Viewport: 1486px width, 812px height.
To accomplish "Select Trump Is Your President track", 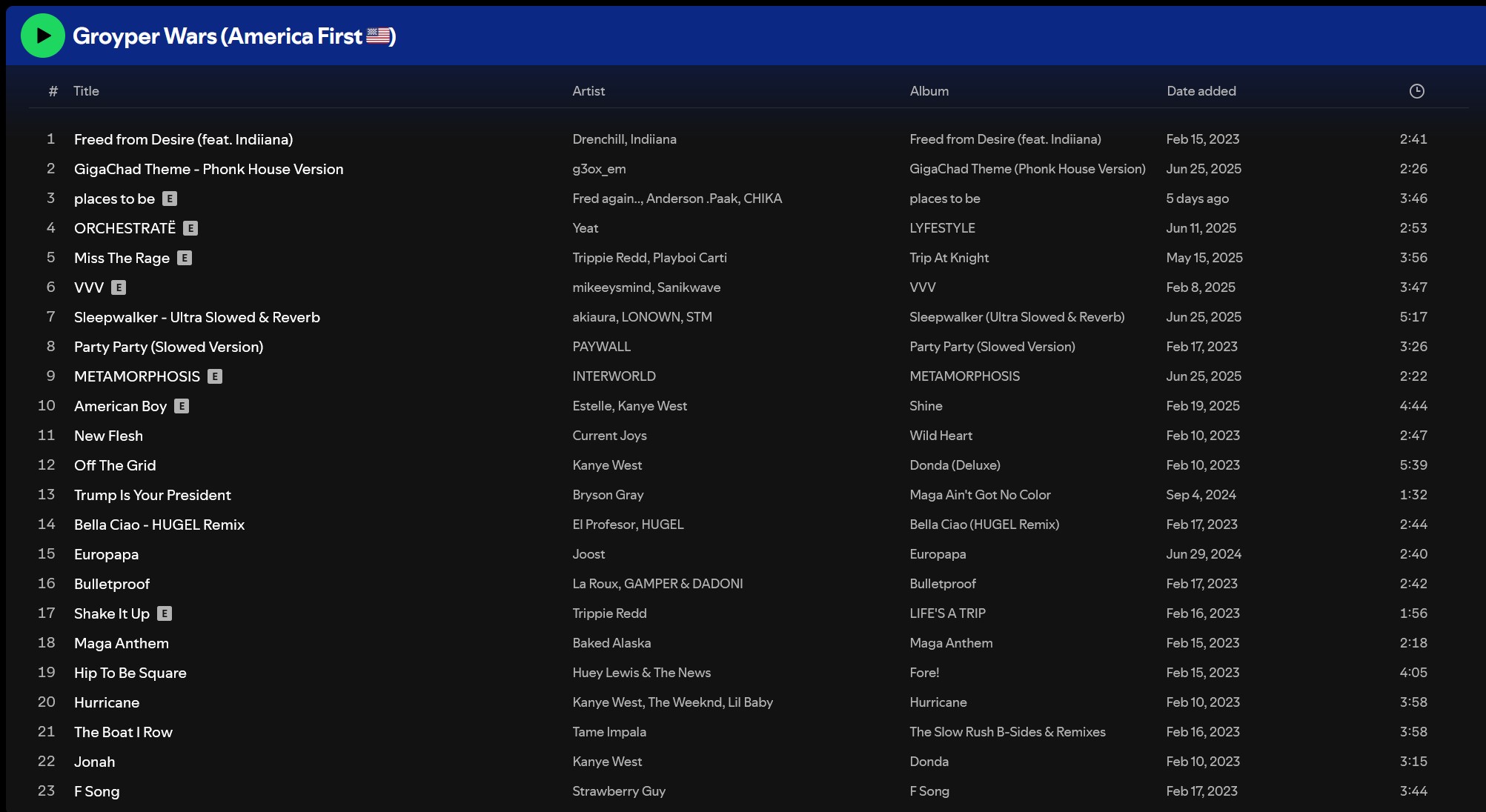I will pos(153,495).
